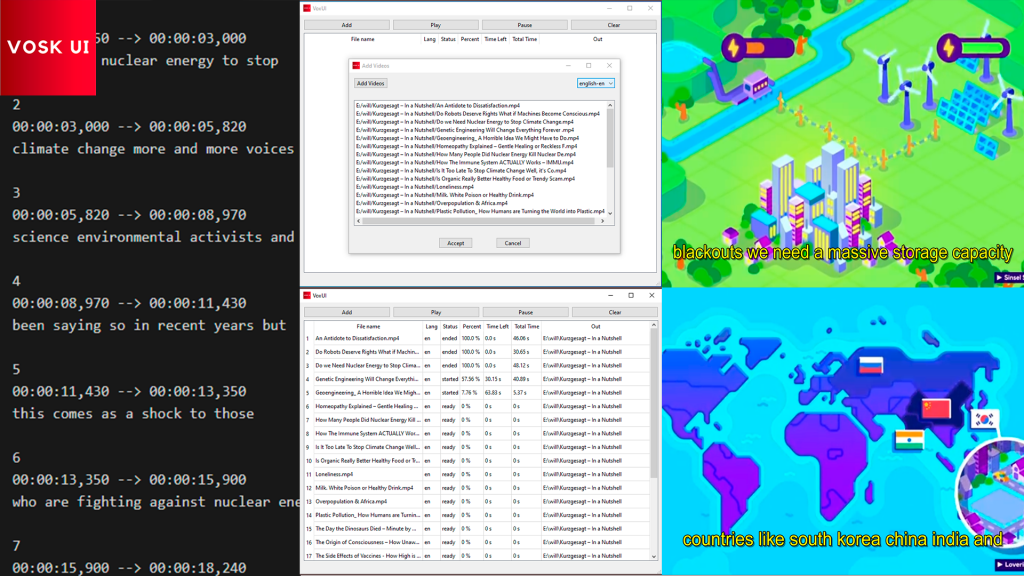The width and height of the screenshot is (1024, 576).
Task: Click the app icon in Add Videos title bar
Action: (355, 65)
